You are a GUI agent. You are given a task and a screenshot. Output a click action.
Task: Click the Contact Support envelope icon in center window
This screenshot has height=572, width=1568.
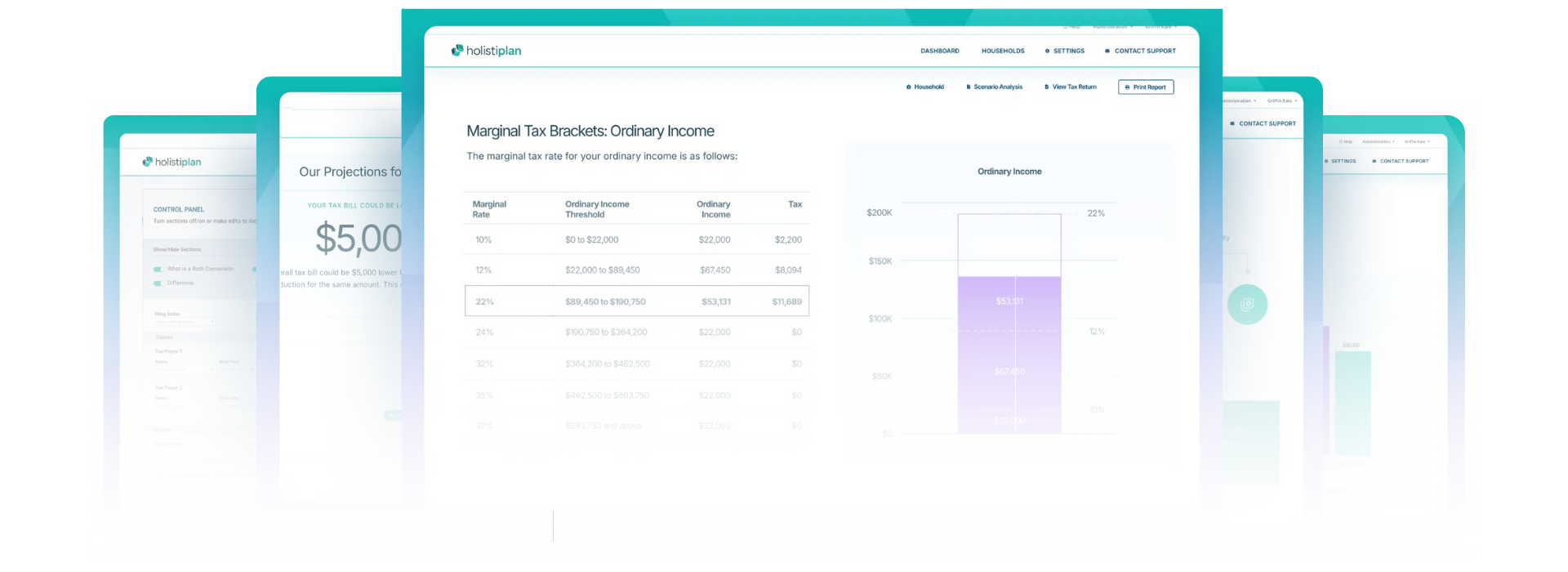click(x=1107, y=51)
